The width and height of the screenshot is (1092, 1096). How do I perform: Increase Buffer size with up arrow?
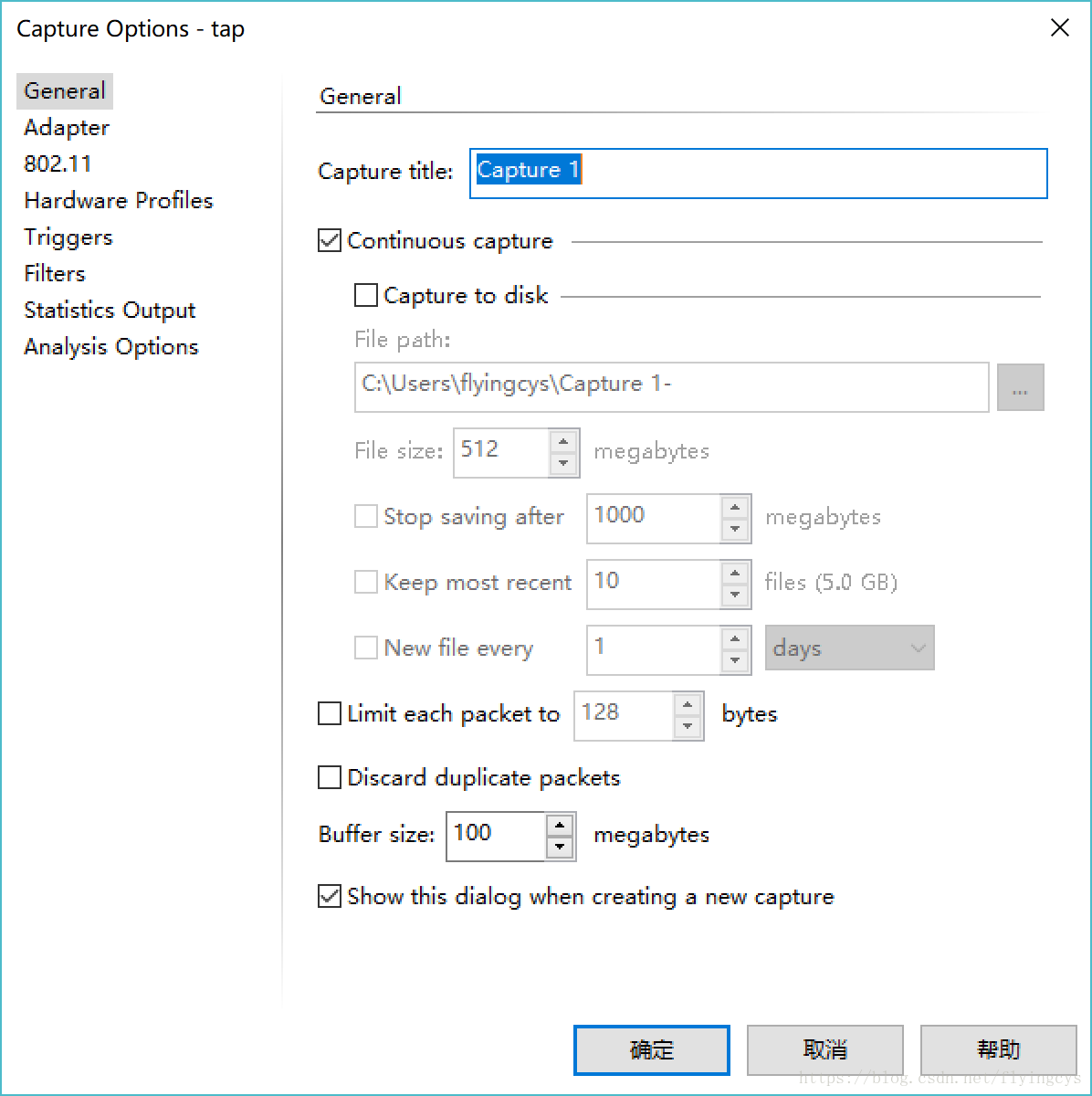(560, 825)
